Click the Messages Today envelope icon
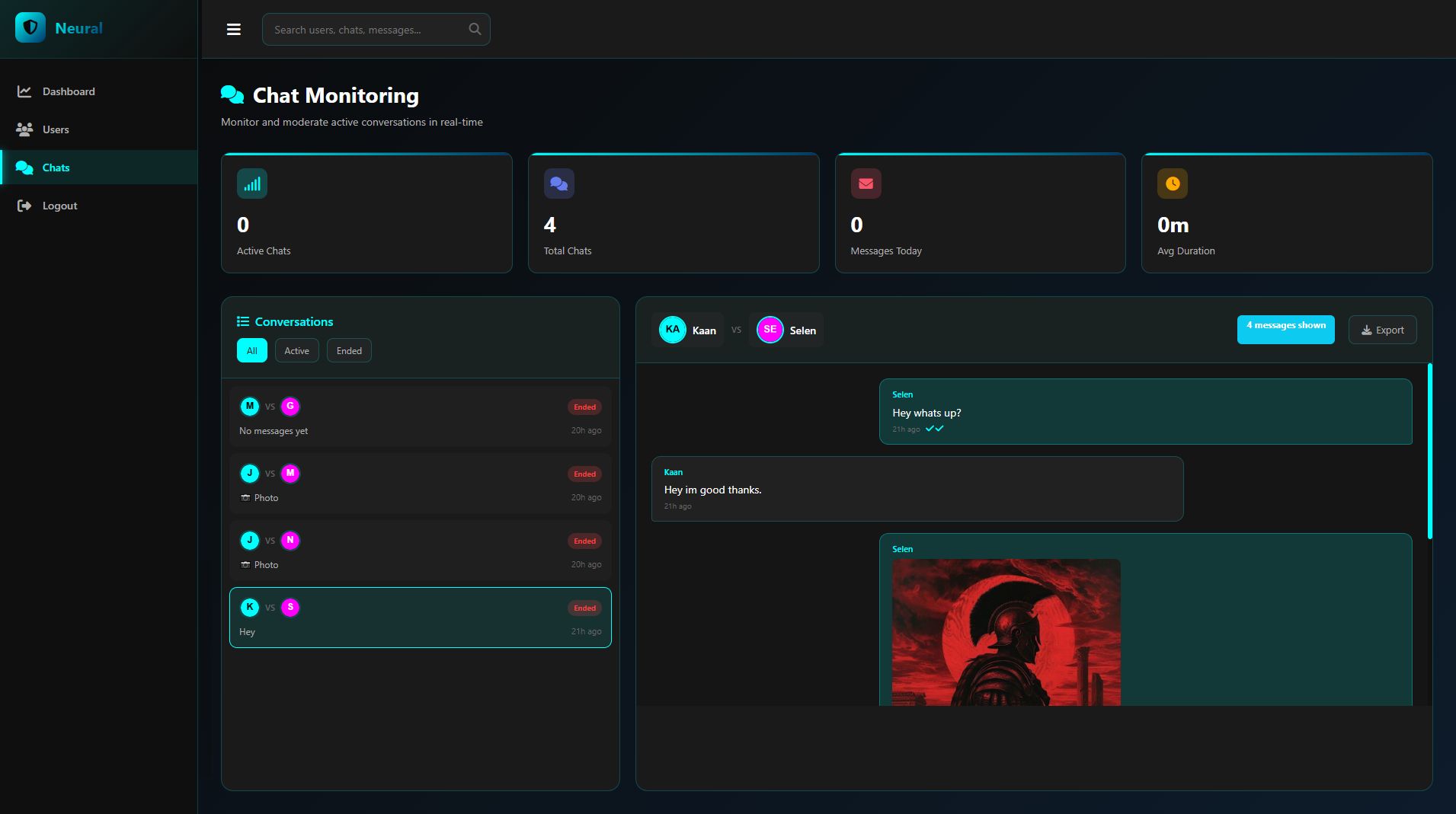This screenshot has width=1456, height=814. point(866,184)
